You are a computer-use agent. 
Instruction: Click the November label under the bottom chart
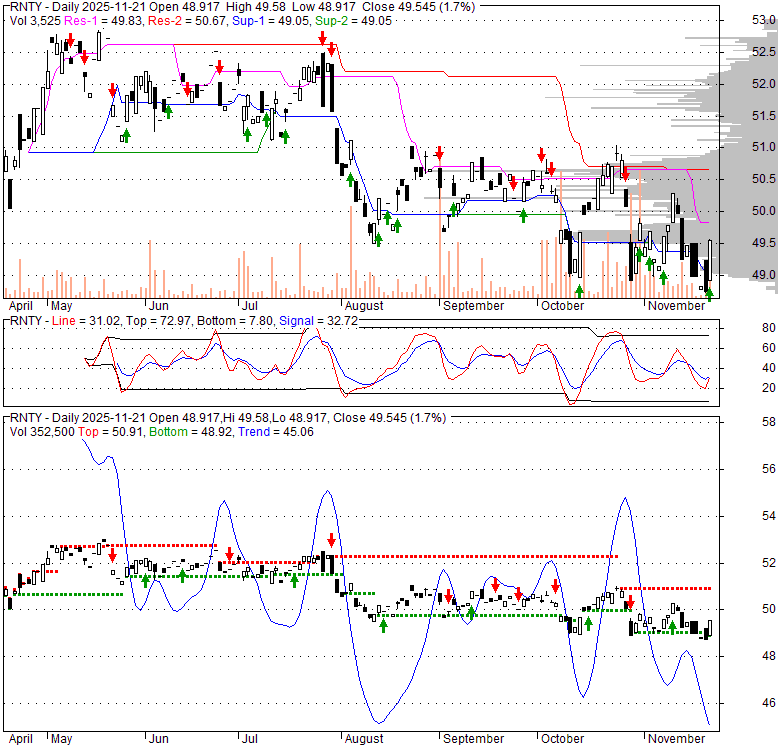[x=677, y=739]
